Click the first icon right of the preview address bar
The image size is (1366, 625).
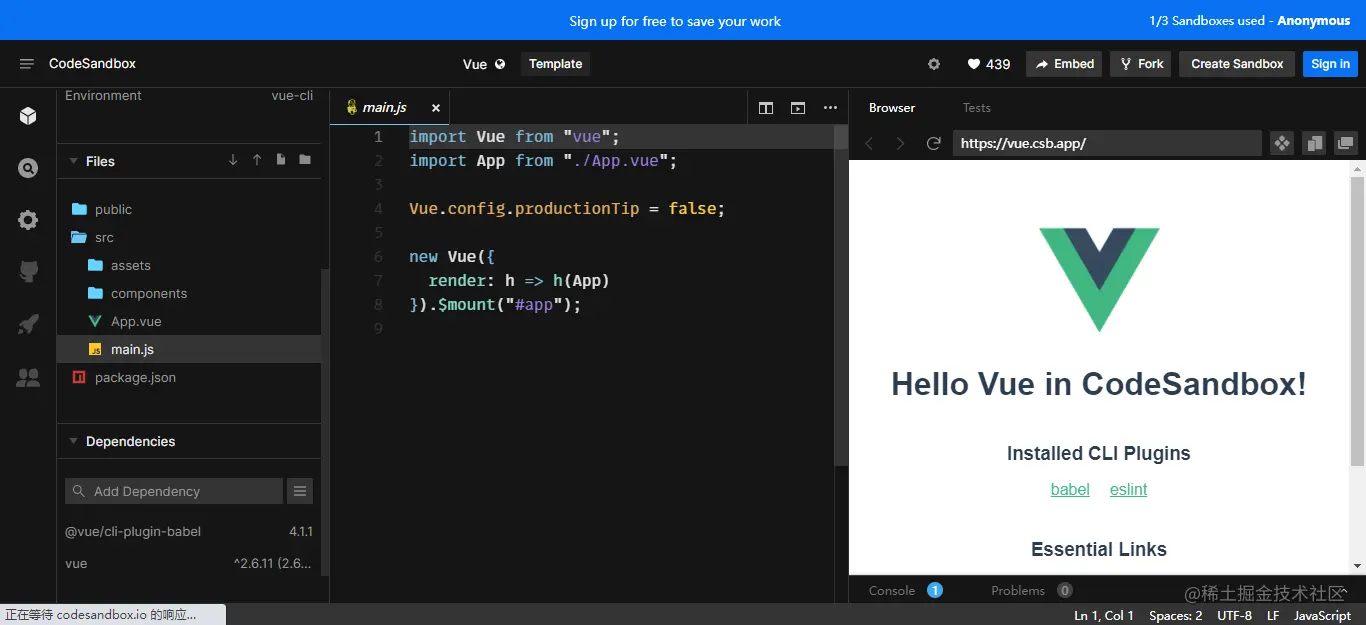(x=1282, y=144)
